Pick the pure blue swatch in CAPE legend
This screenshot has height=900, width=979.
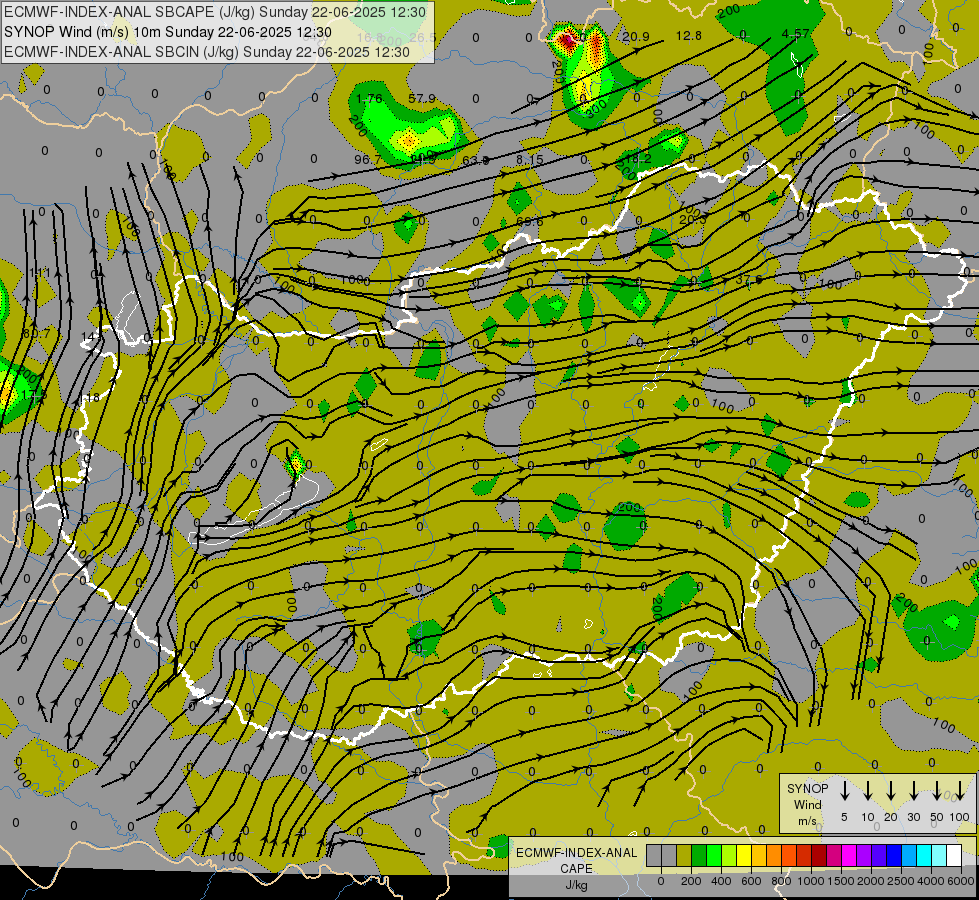(895, 856)
